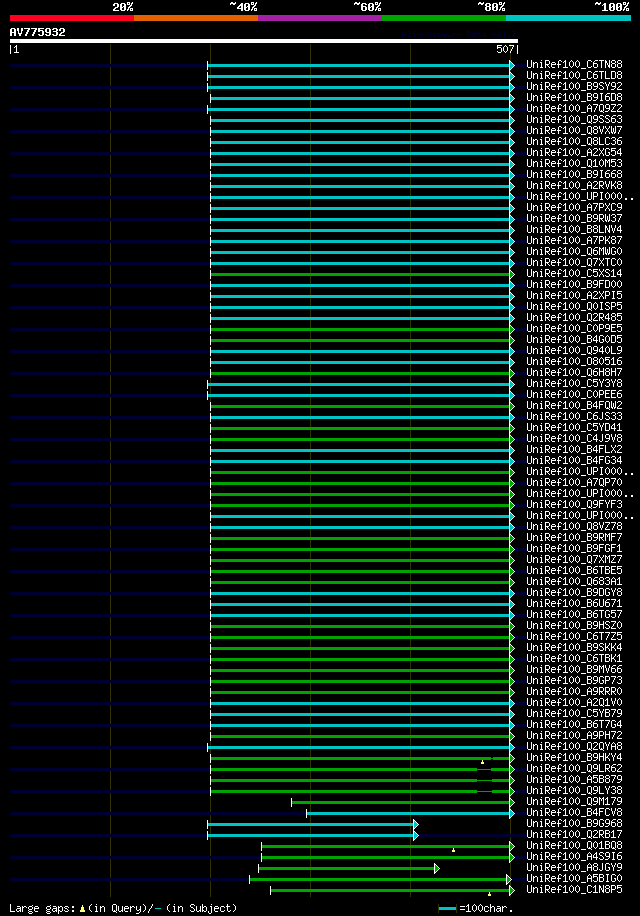Screen dimensions: 640x916
Task: Select the UniRef100_C5YB79 label
Action: (x=574, y=713)
